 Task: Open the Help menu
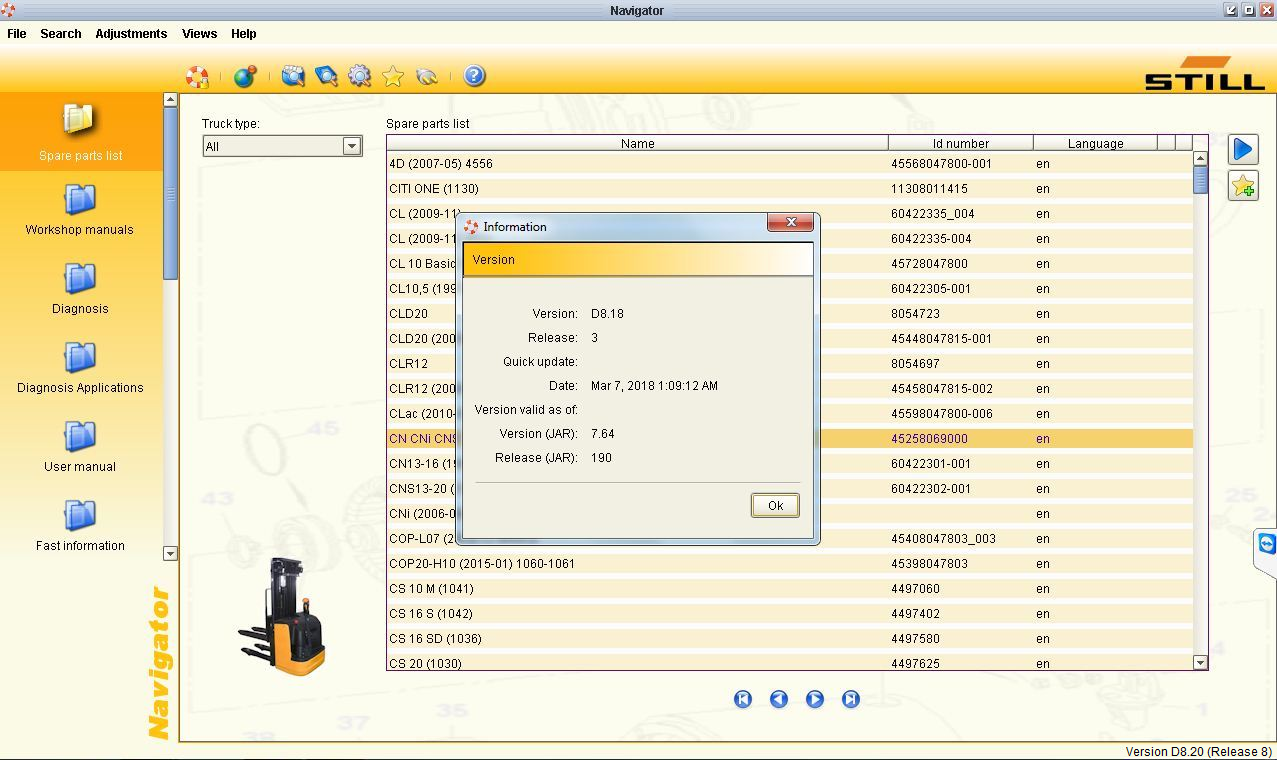(244, 33)
